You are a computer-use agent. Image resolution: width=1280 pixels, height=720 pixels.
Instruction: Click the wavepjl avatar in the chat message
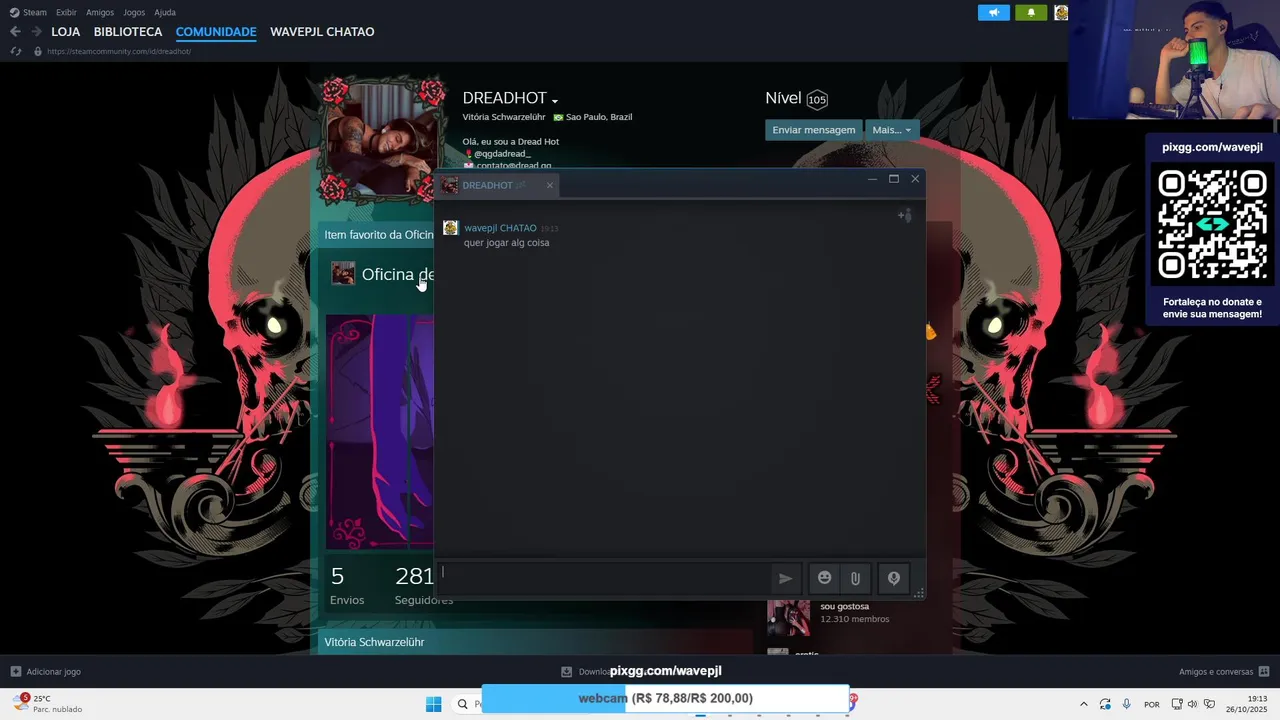pyautogui.click(x=450, y=228)
